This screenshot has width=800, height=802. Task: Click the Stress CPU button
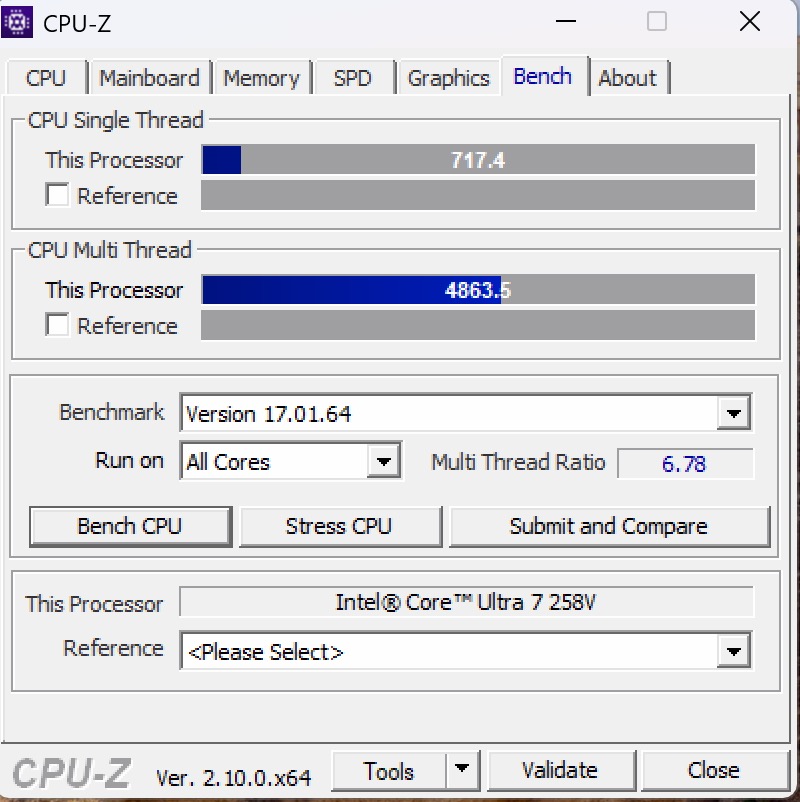[339, 526]
